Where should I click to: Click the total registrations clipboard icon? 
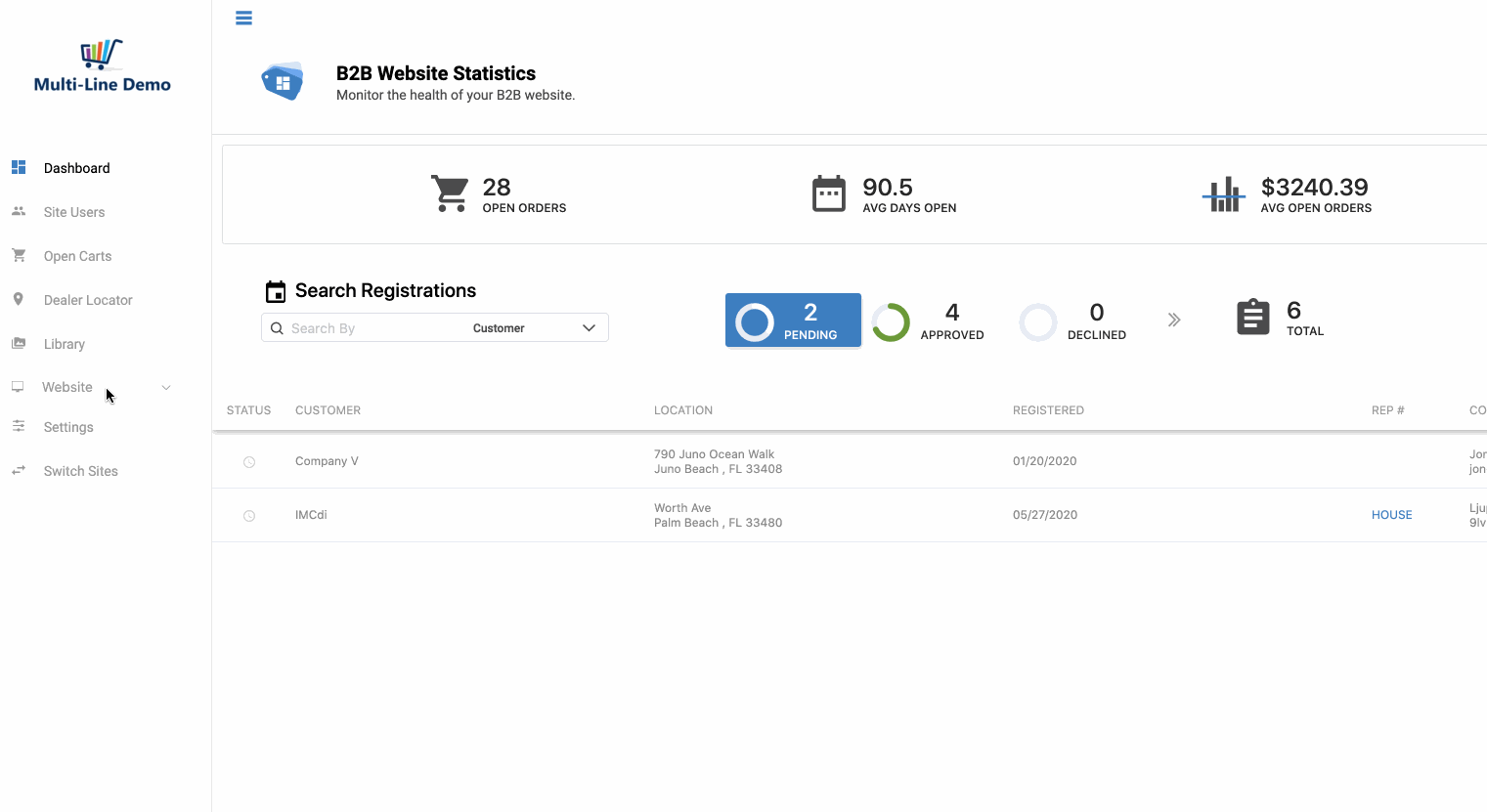click(1253, 318)
